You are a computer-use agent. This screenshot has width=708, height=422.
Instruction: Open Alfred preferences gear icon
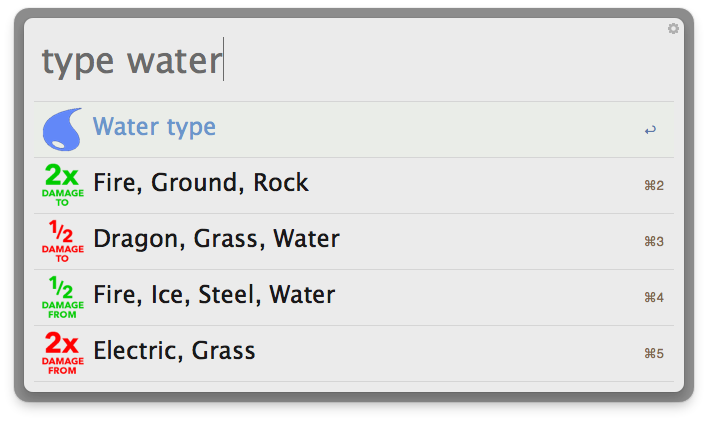pos(673,29)
